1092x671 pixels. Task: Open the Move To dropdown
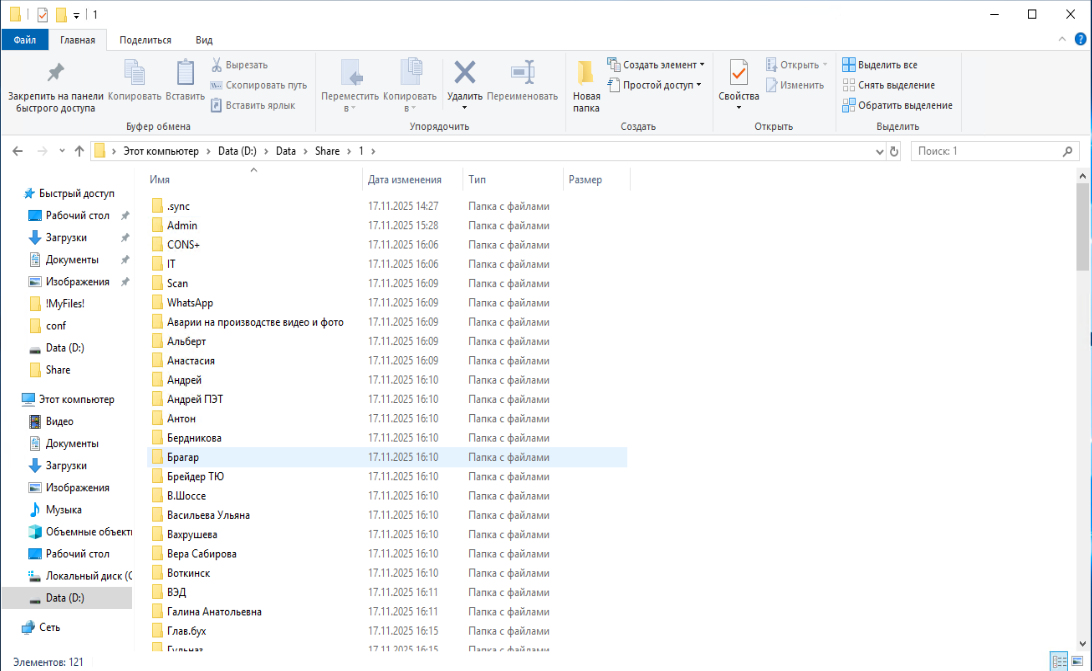tap(350, 108)
